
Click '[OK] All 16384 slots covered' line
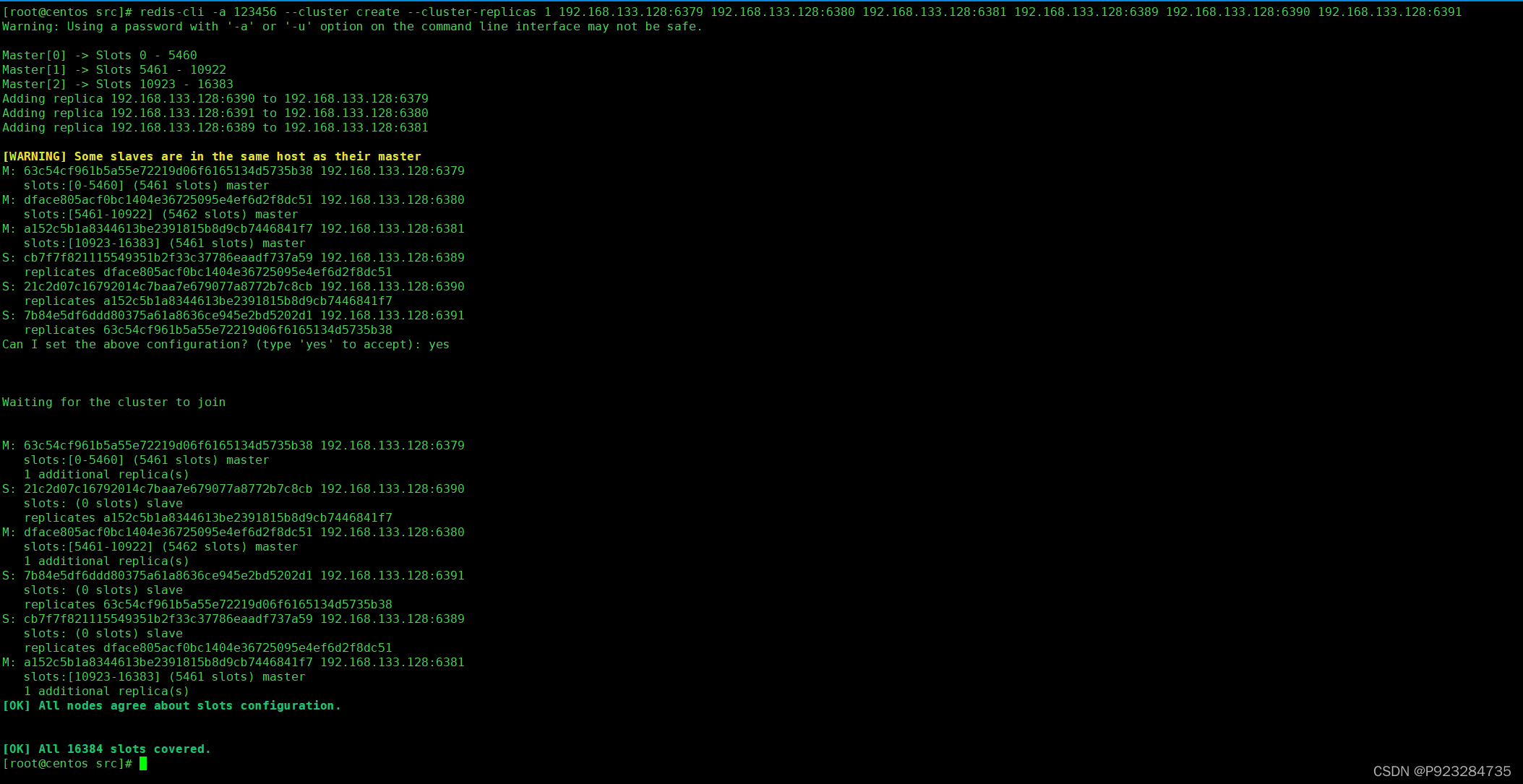click(106, 749)
